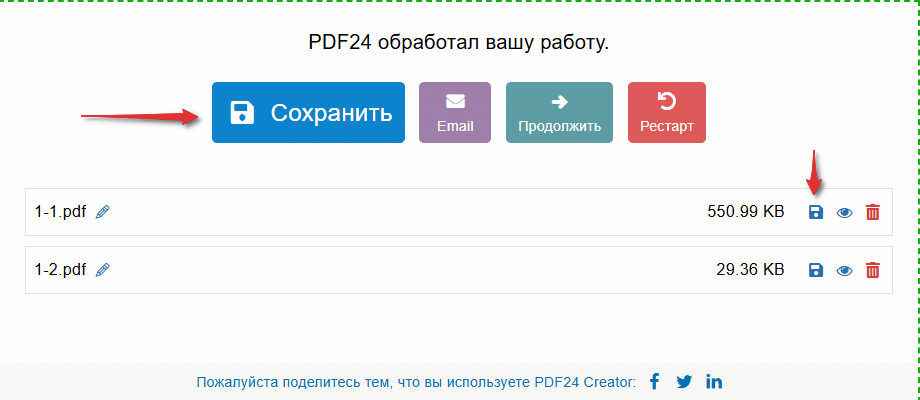Click the red Рестарт button
This screenshot has height=400, width=920.
click(x=667, y=113)
